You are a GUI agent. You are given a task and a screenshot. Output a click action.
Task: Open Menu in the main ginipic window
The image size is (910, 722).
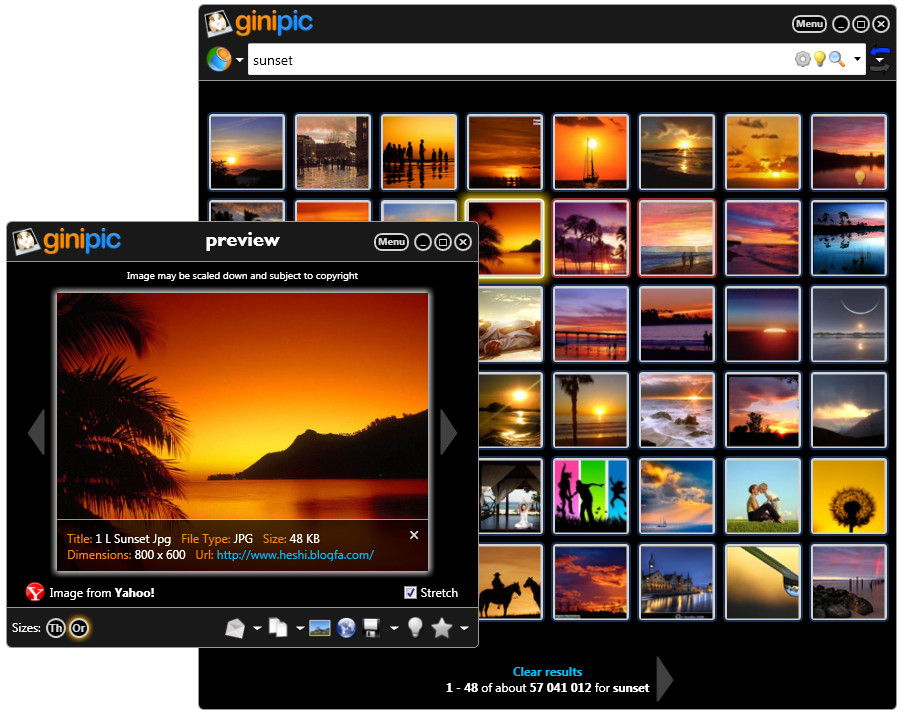[809, 24]
